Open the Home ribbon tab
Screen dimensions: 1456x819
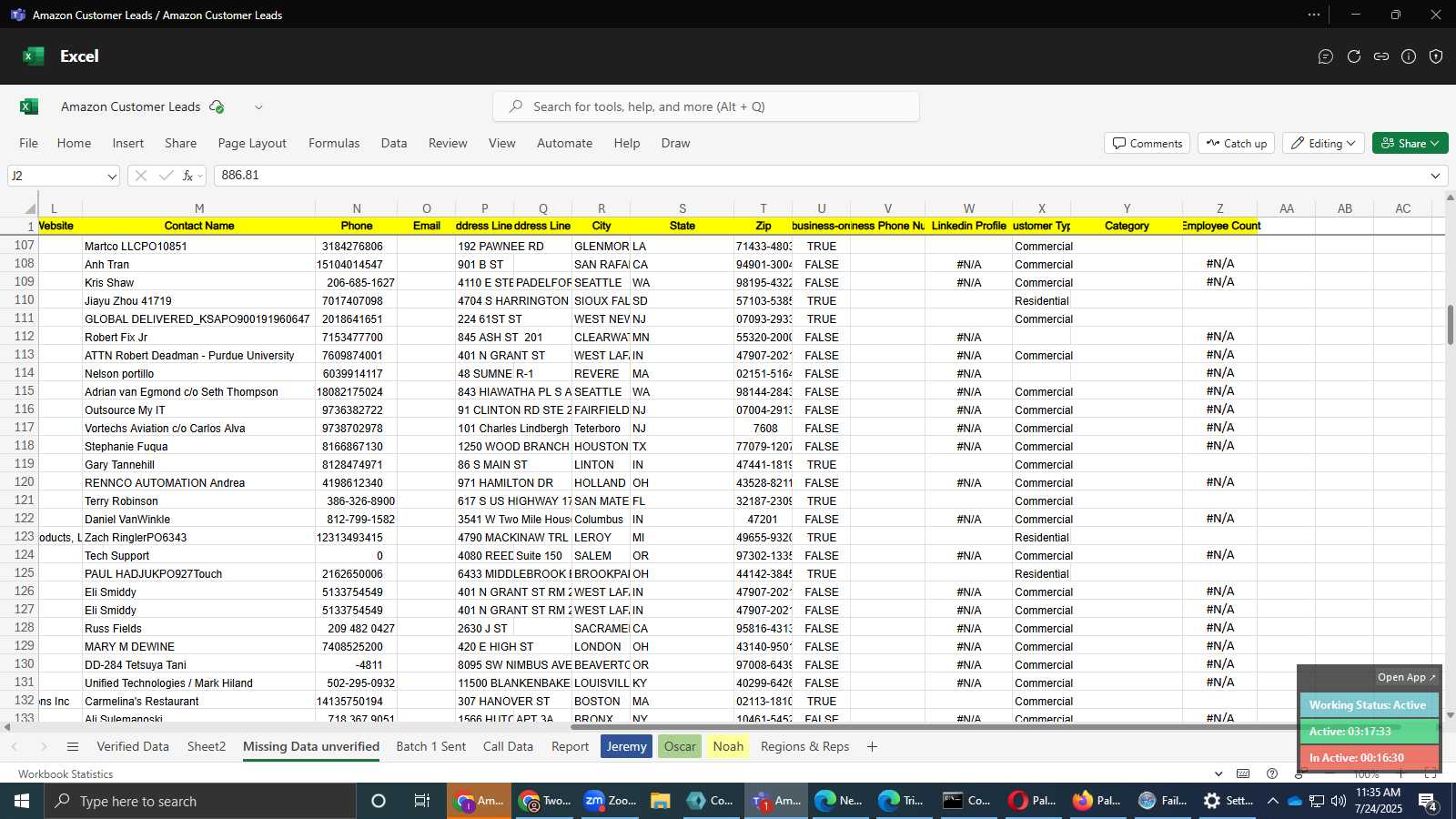74,143
